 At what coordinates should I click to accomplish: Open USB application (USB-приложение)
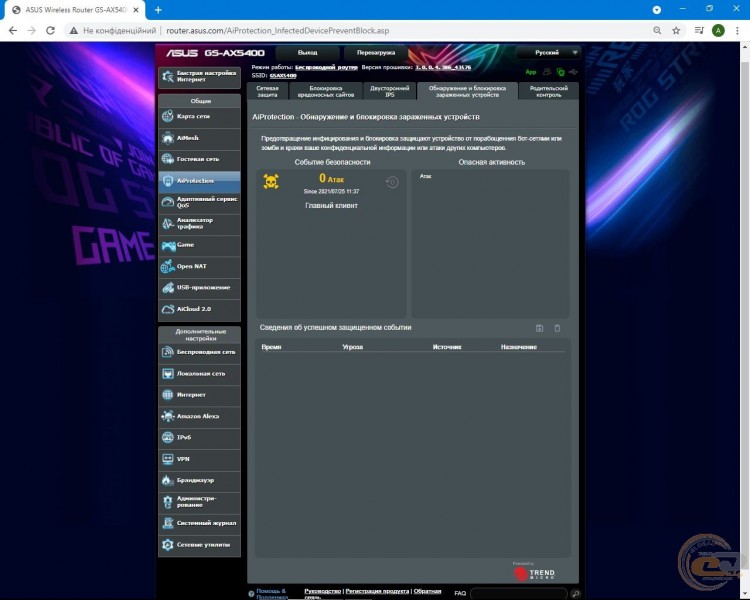(x=199, y=288)
